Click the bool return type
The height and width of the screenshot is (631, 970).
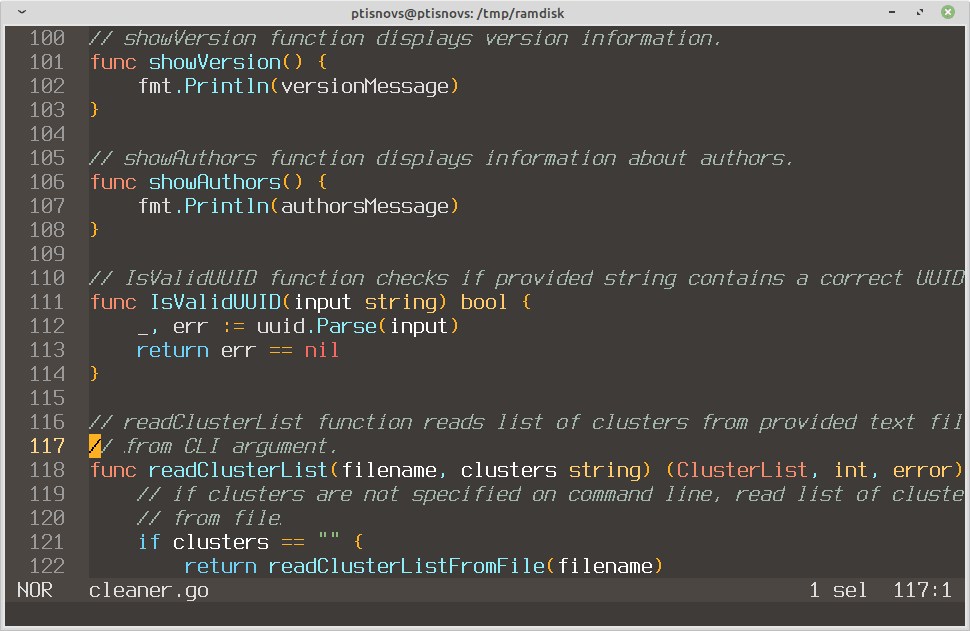click(x=484, y=303)
